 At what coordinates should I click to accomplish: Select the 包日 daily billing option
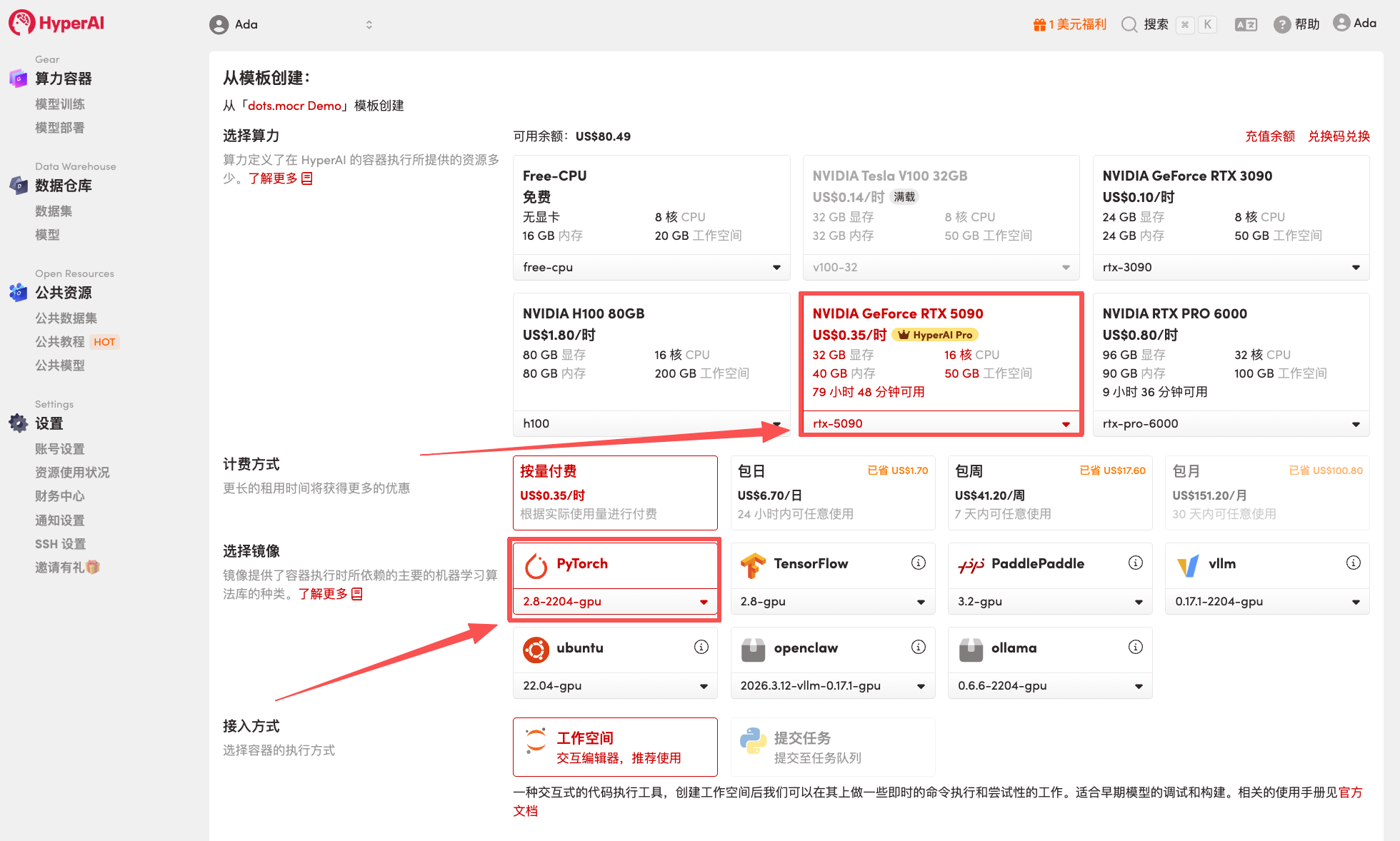point(832,493)
